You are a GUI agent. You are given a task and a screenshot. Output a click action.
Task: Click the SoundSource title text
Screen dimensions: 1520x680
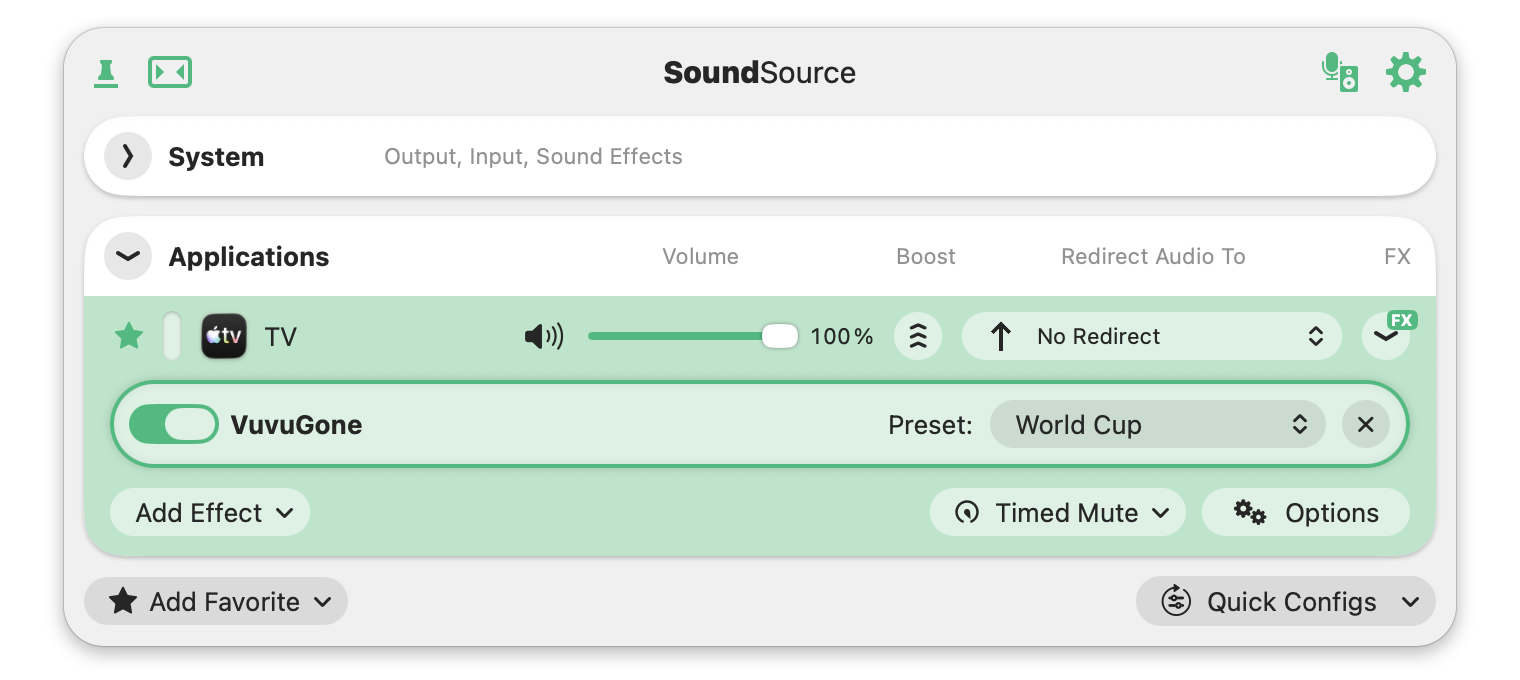760,73
